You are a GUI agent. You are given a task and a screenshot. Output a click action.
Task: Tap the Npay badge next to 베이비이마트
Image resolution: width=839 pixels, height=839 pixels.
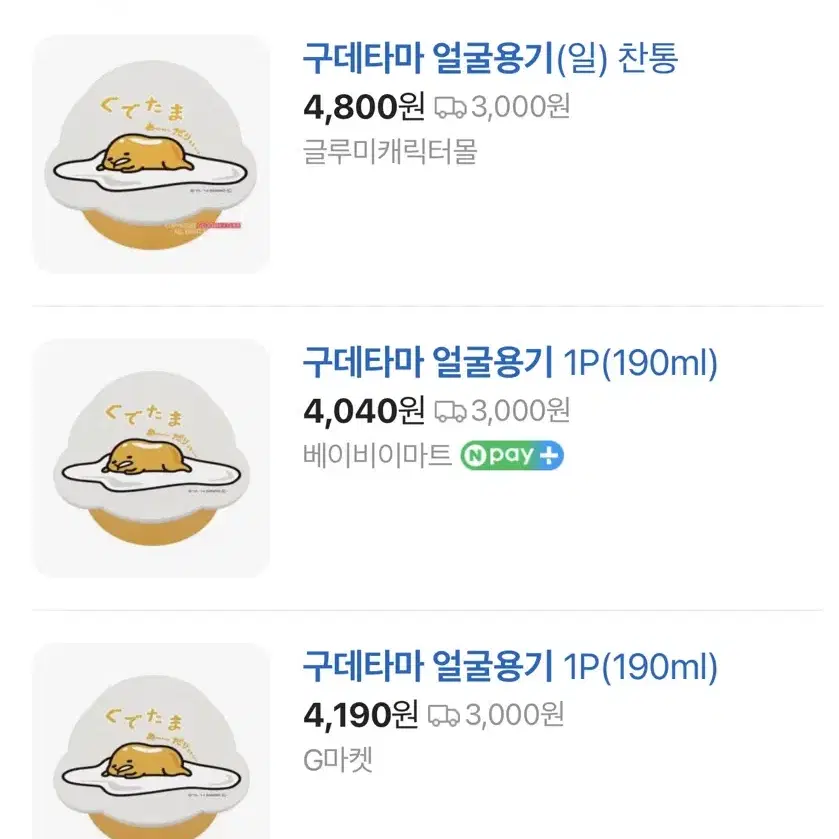click(512, 455)
